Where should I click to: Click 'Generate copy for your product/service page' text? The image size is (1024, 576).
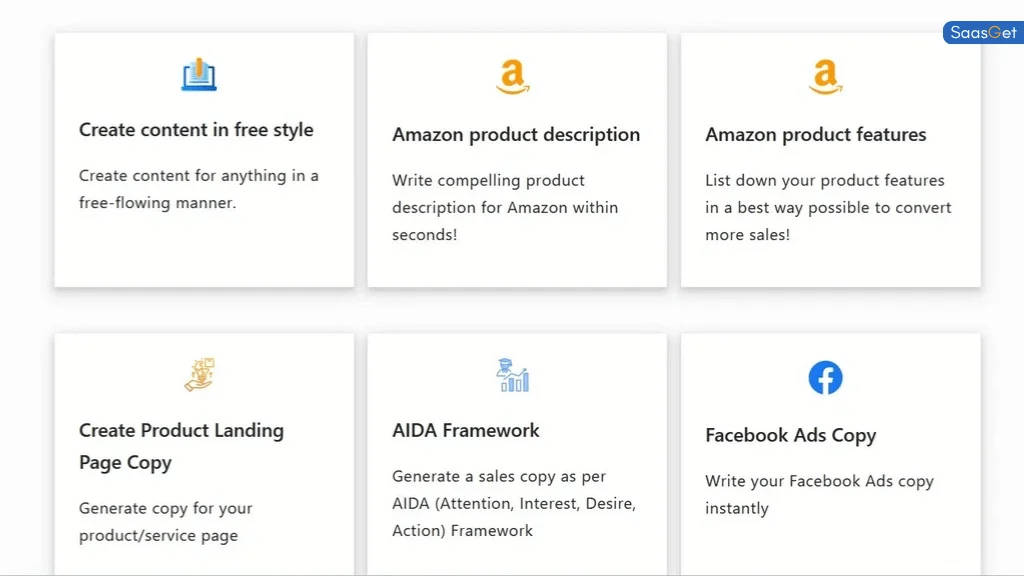165,522
